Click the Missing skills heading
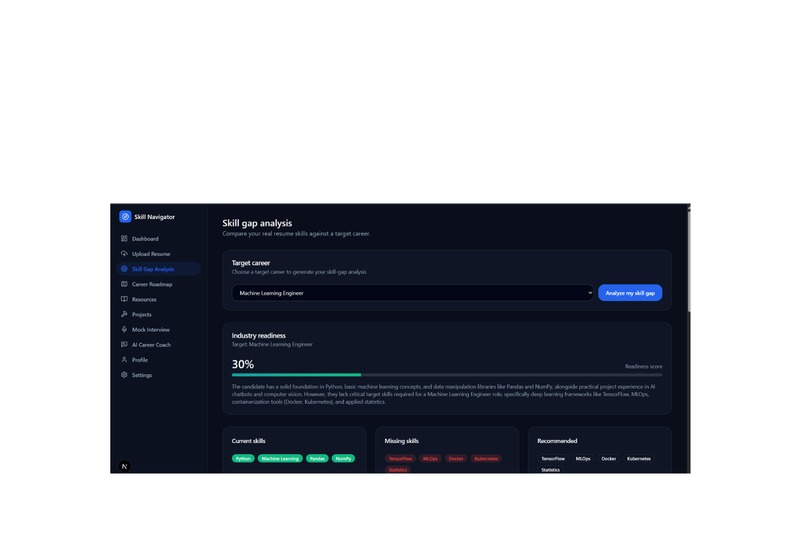Screen dimensions: 806x537 (401, 441)
